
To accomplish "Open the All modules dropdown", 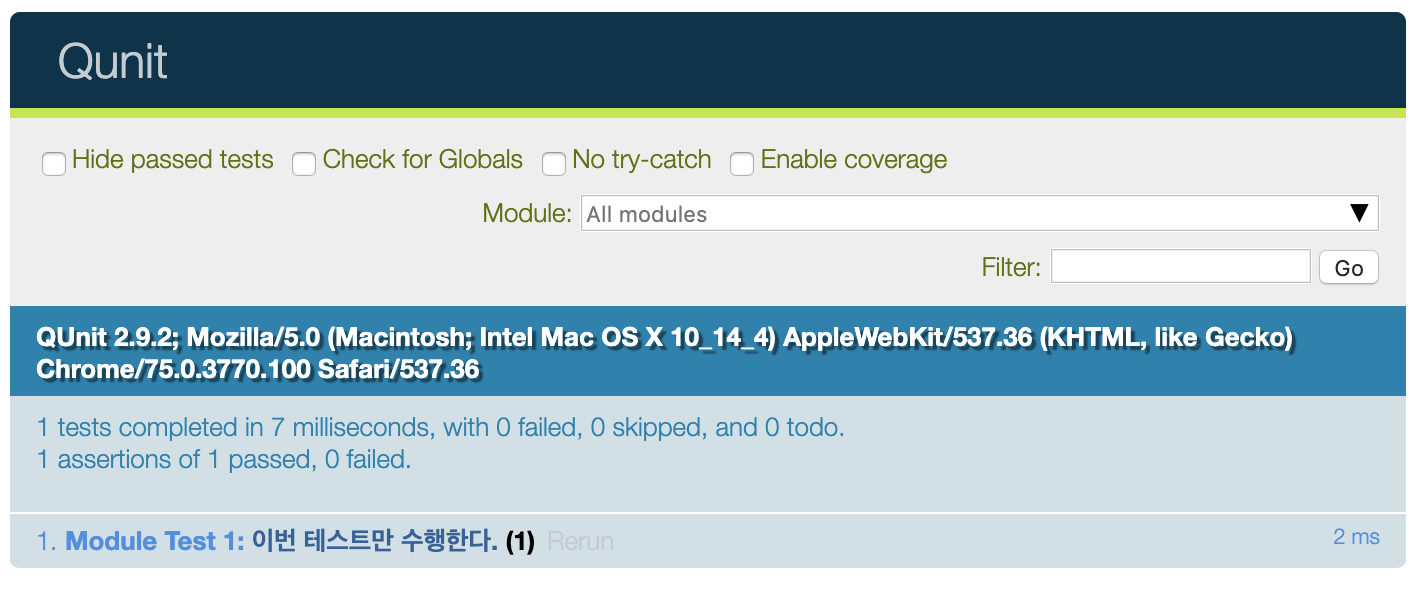I will coord(980,213).
